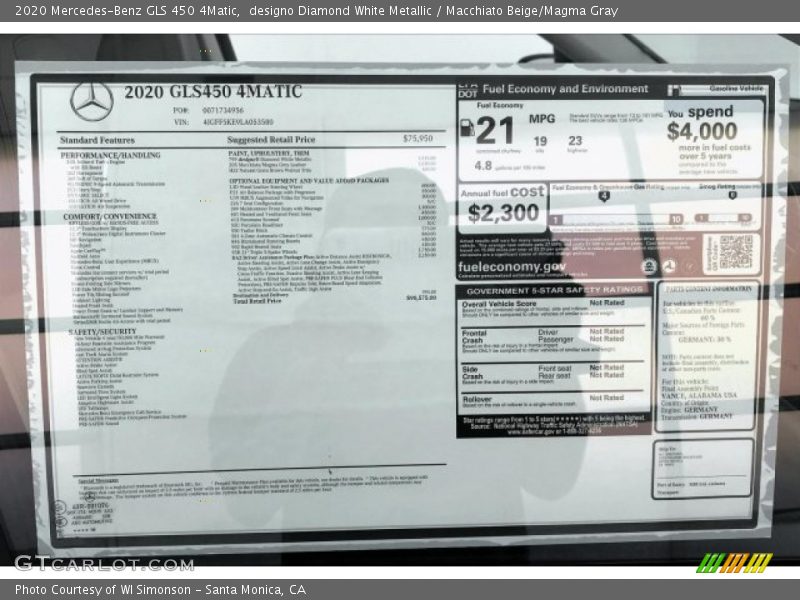Screen dimensions: 800x600
Task: Click the 1 to 10 greenhouse gas rating bar
Action: coord(616,219)
